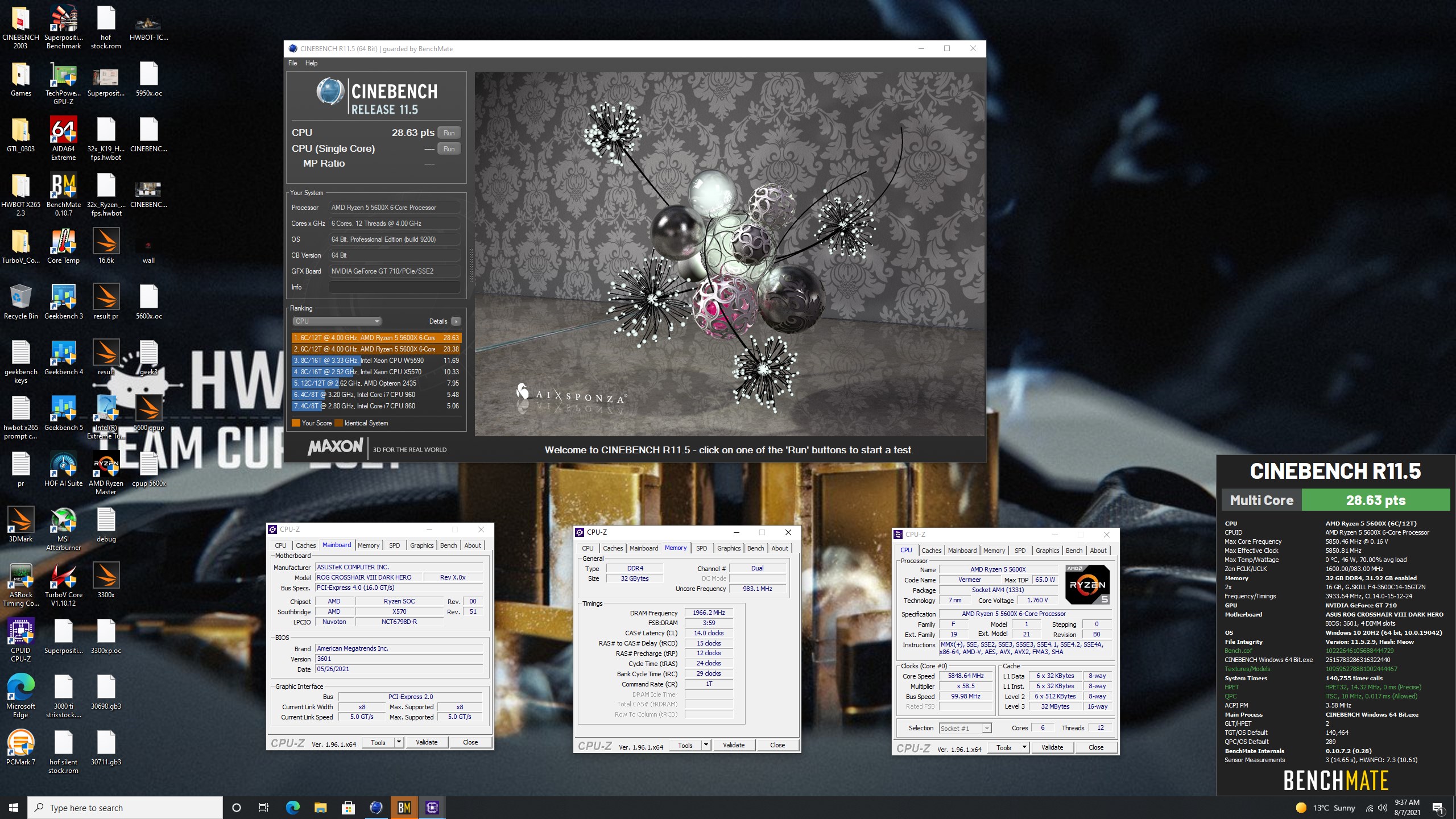Screen dimensions: 1456x819
Task: Select ranking row Intel Xeon CPU W5590
Action: coord(377,361)
